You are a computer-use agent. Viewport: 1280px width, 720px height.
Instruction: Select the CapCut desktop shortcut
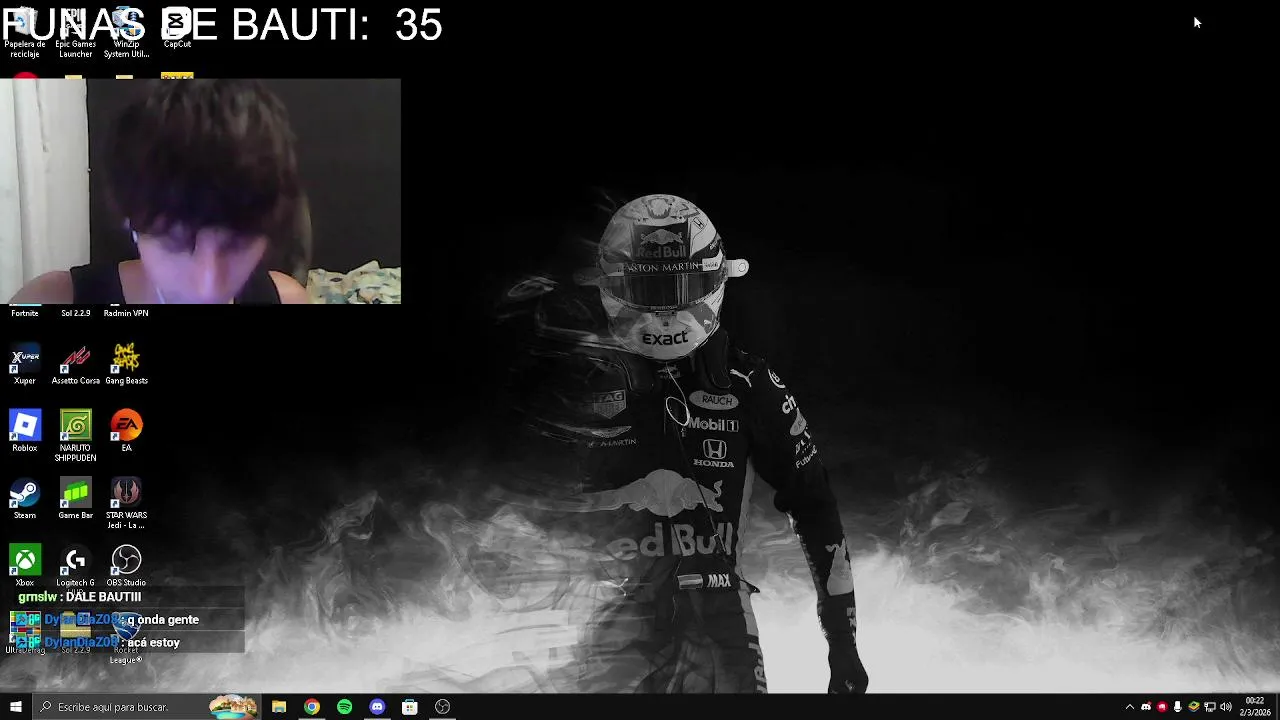[177, 28]
